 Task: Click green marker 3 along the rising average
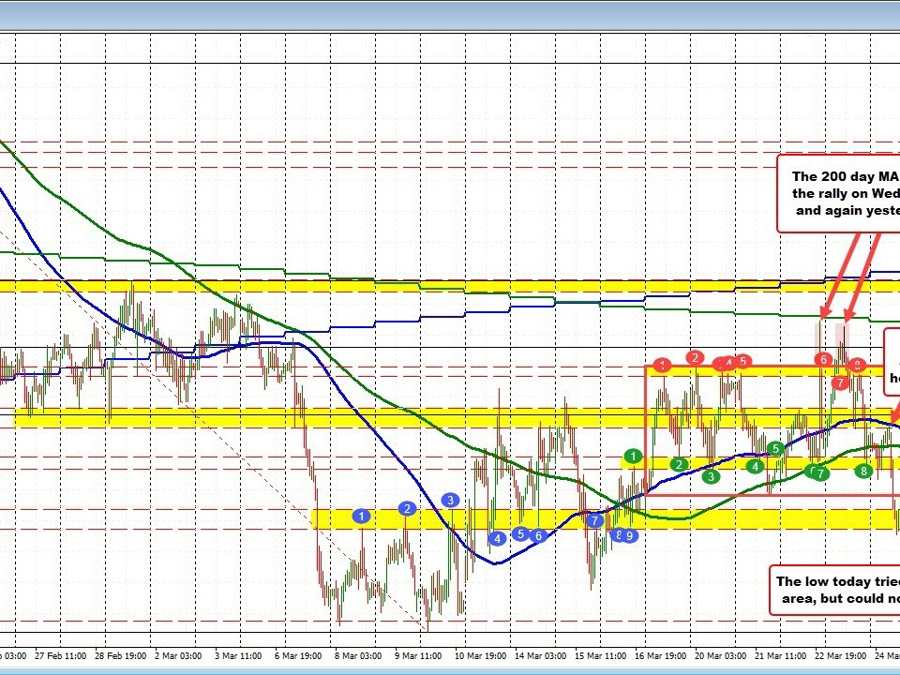click(x=710, y=477)
